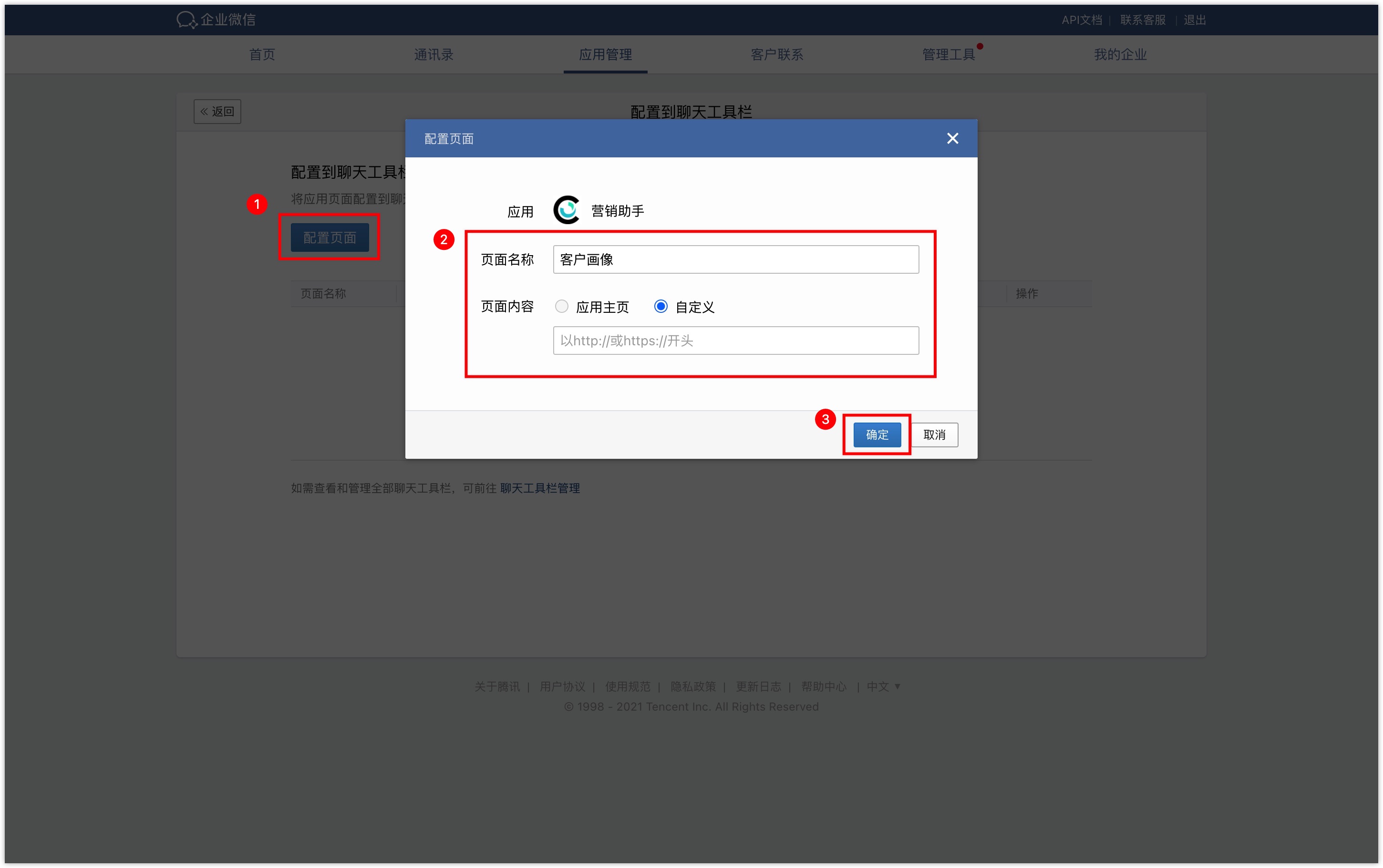
Task: Open the 我的企业 tab
Action: (x=1120, y=54)
